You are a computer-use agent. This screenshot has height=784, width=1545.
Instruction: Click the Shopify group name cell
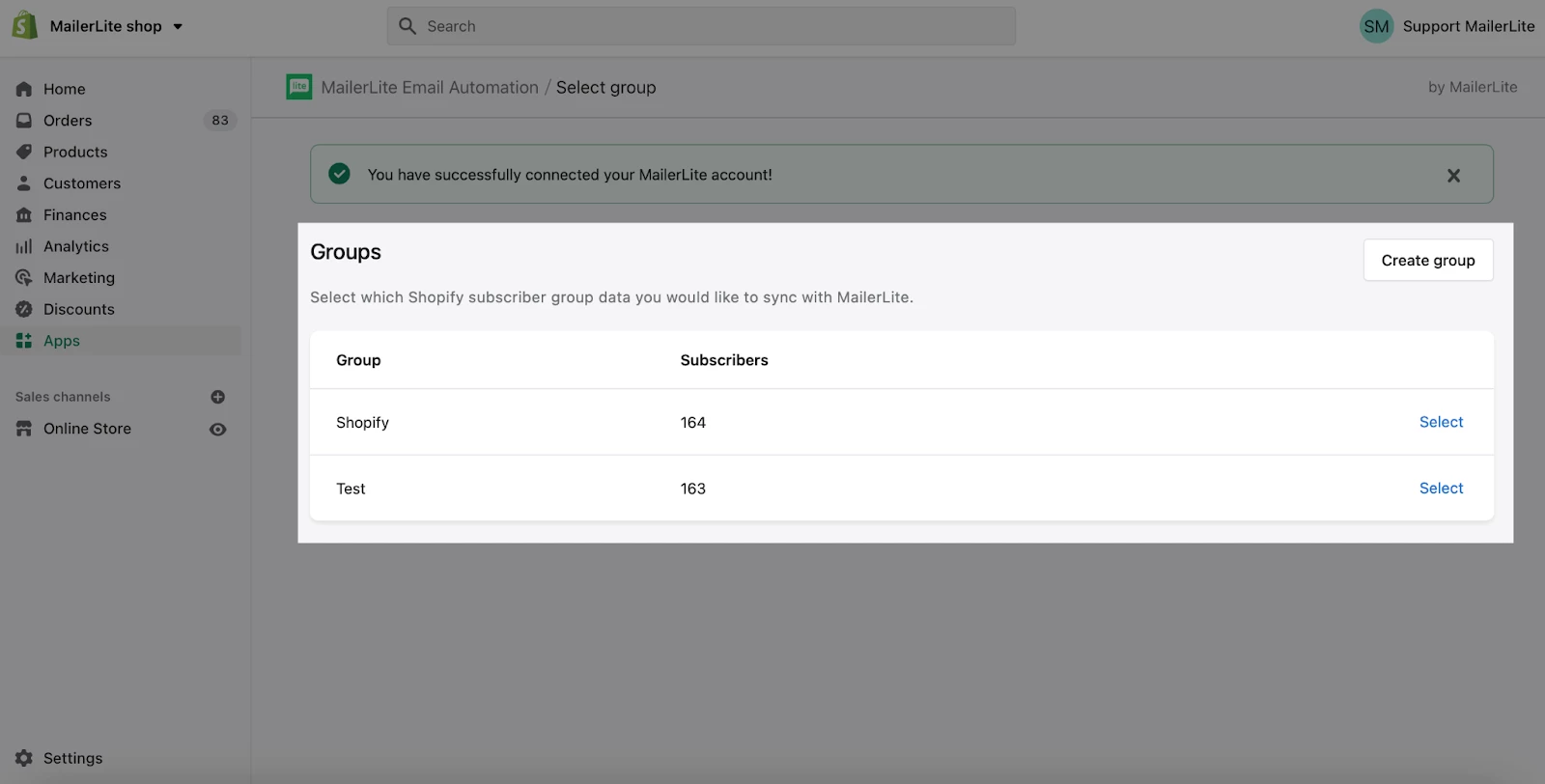pyautogui.click(x=362, y=423)
